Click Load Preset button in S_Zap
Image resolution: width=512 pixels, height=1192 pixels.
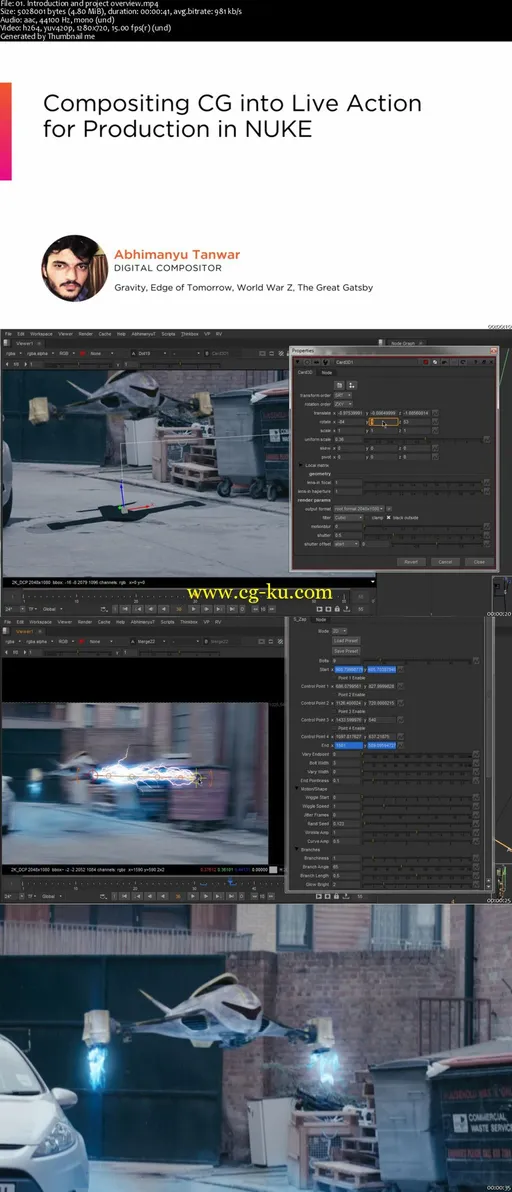346,641
